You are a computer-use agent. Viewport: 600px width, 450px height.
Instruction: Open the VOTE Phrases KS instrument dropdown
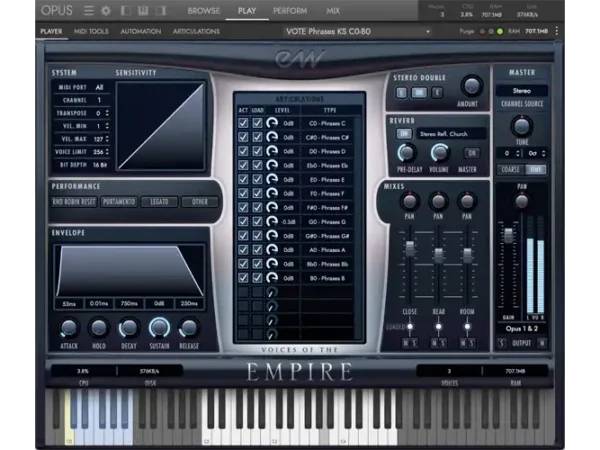(358, 31)
